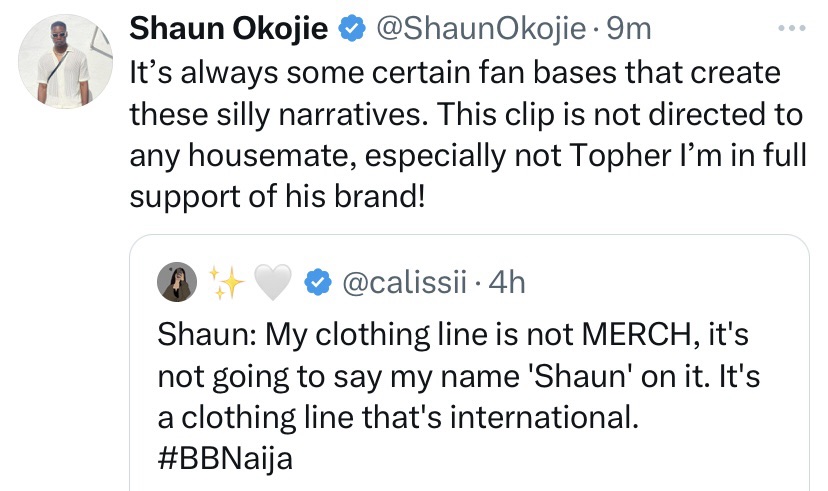Click the Shaun Okojie display name
Image resolution: width=828 pixels, height=491 pixels.
[x=229, y=29]
